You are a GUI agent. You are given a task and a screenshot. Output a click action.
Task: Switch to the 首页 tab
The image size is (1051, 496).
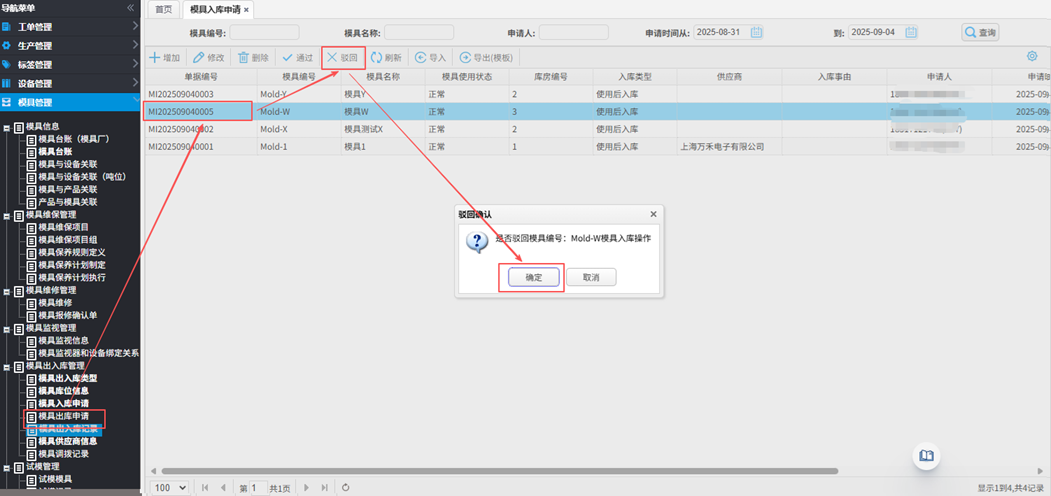162,9
